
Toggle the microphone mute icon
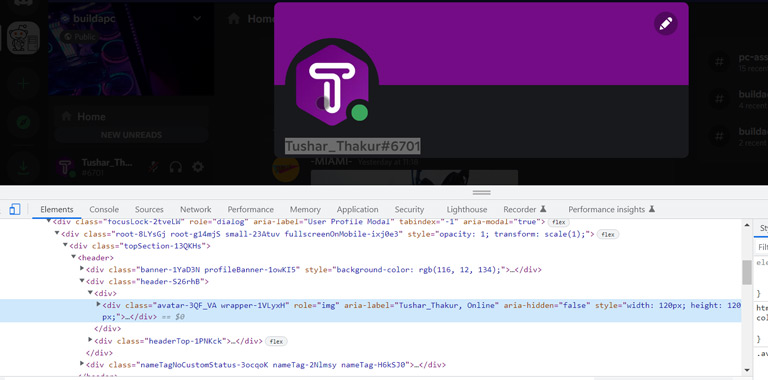pos(154,167)
